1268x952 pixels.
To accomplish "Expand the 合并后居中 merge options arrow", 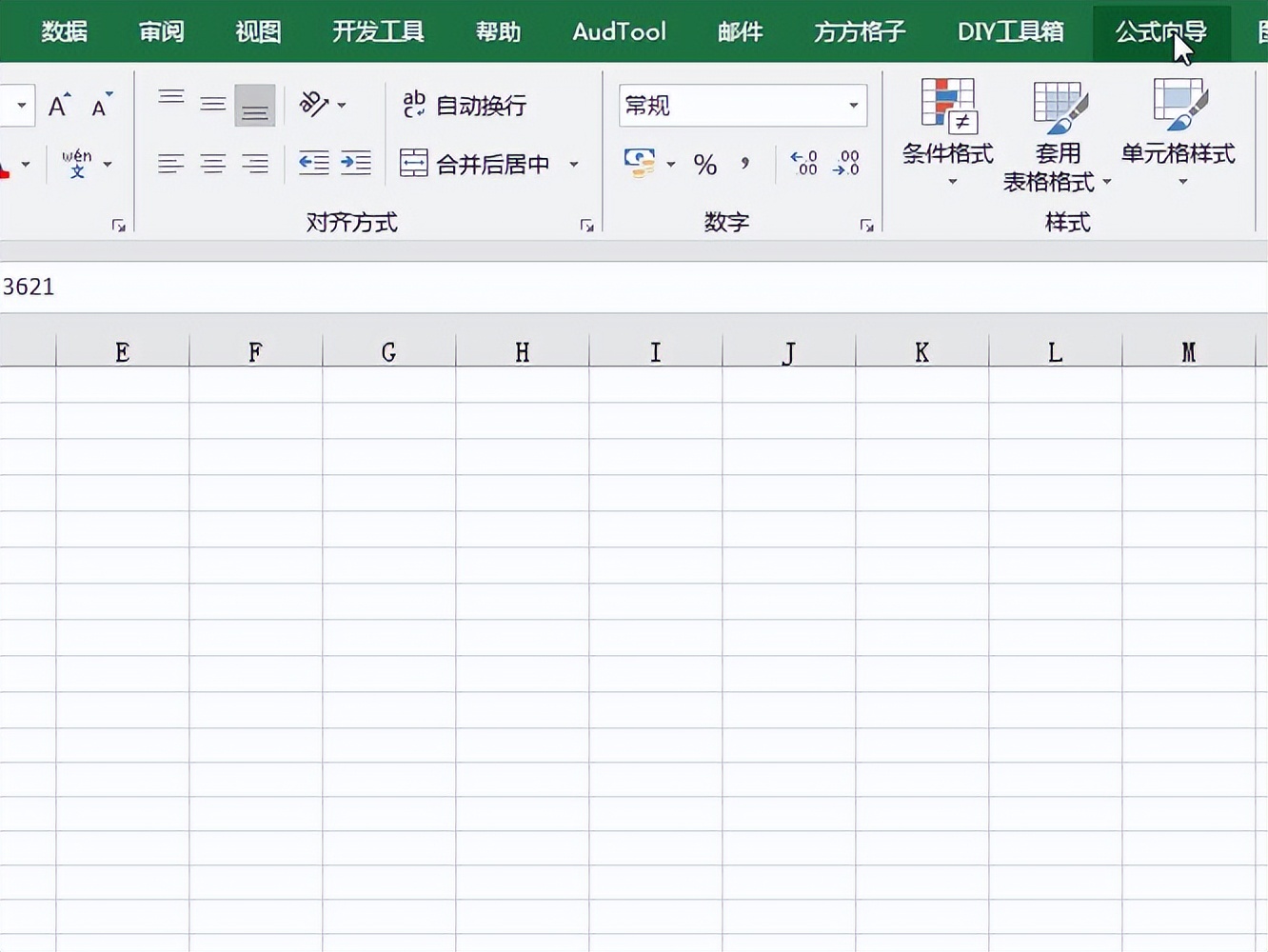I will pyautogui.click(x=574, y=164).
